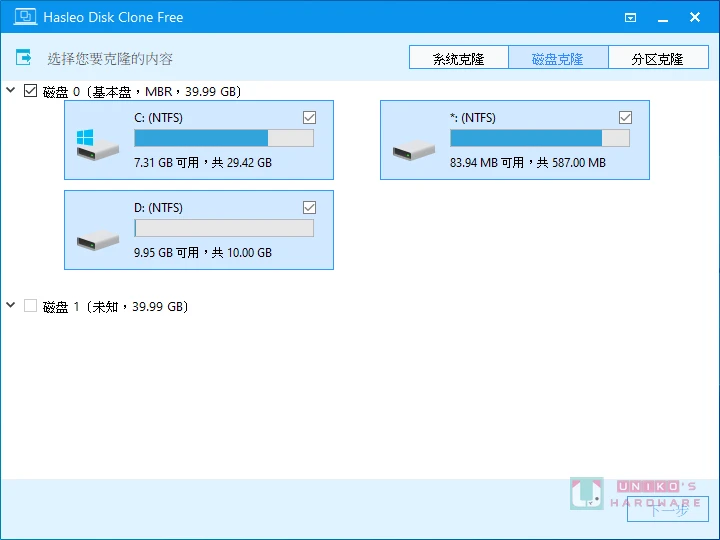Click the drive icon for D: partition
The width and height of the screenshot is (720, 540).
(98, 241)
